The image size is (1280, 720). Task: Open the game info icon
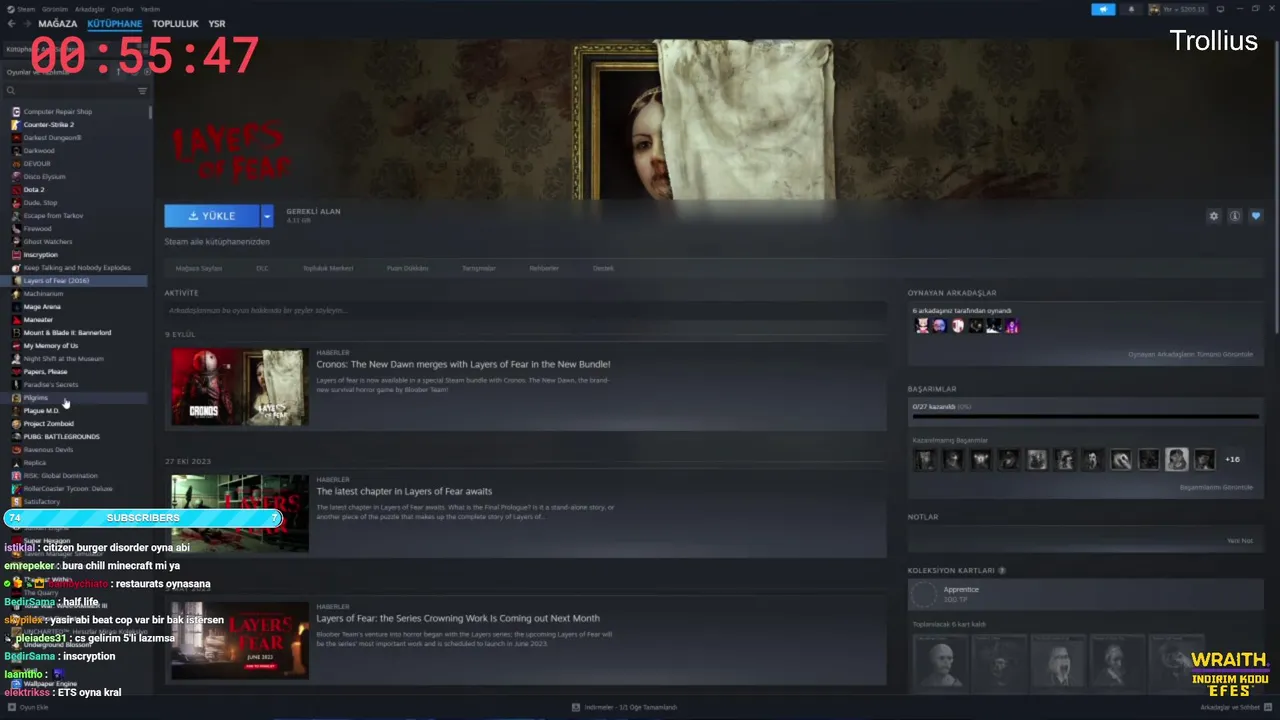[1235, 216]
